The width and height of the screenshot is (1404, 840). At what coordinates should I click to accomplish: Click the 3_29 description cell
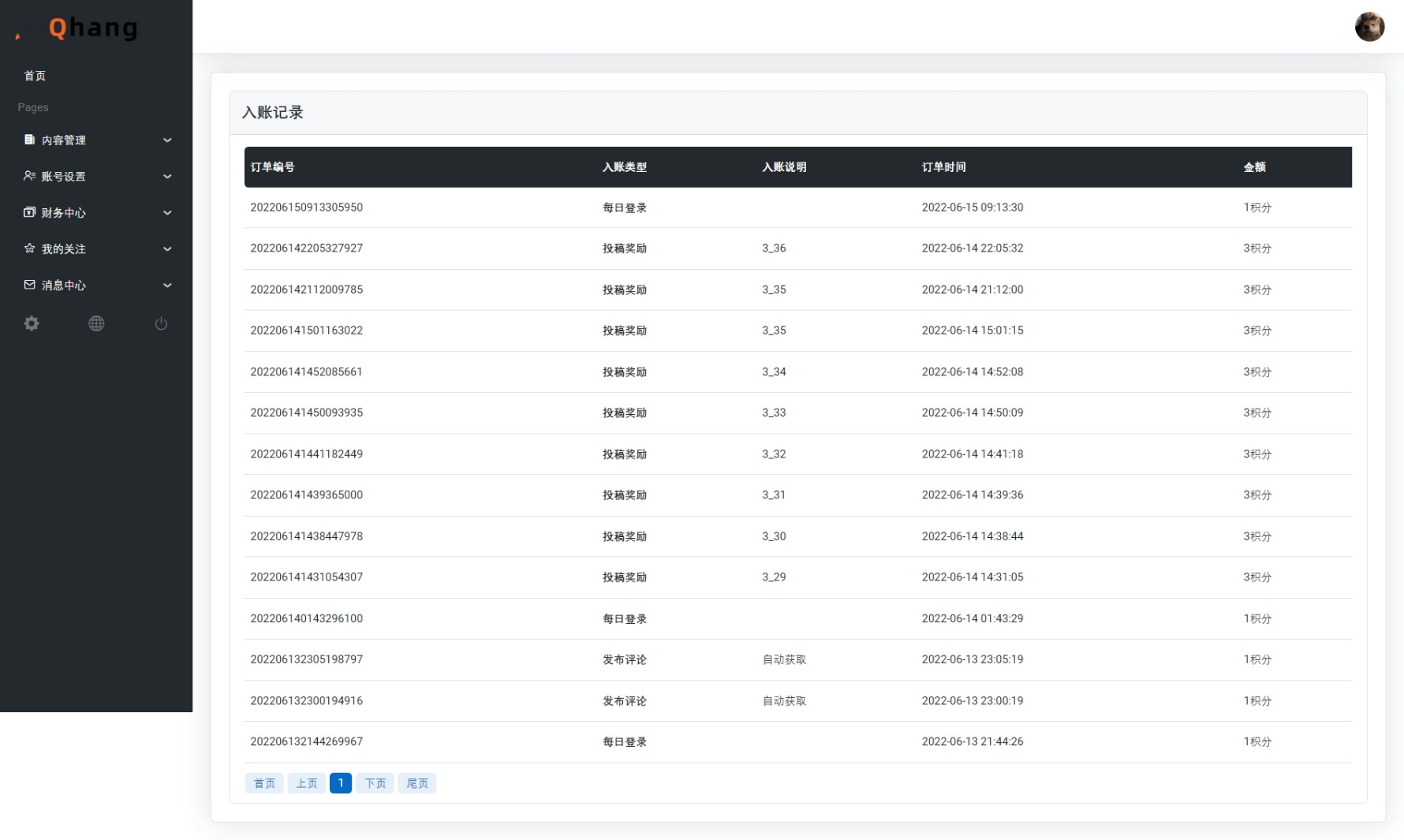coord(774,577)
